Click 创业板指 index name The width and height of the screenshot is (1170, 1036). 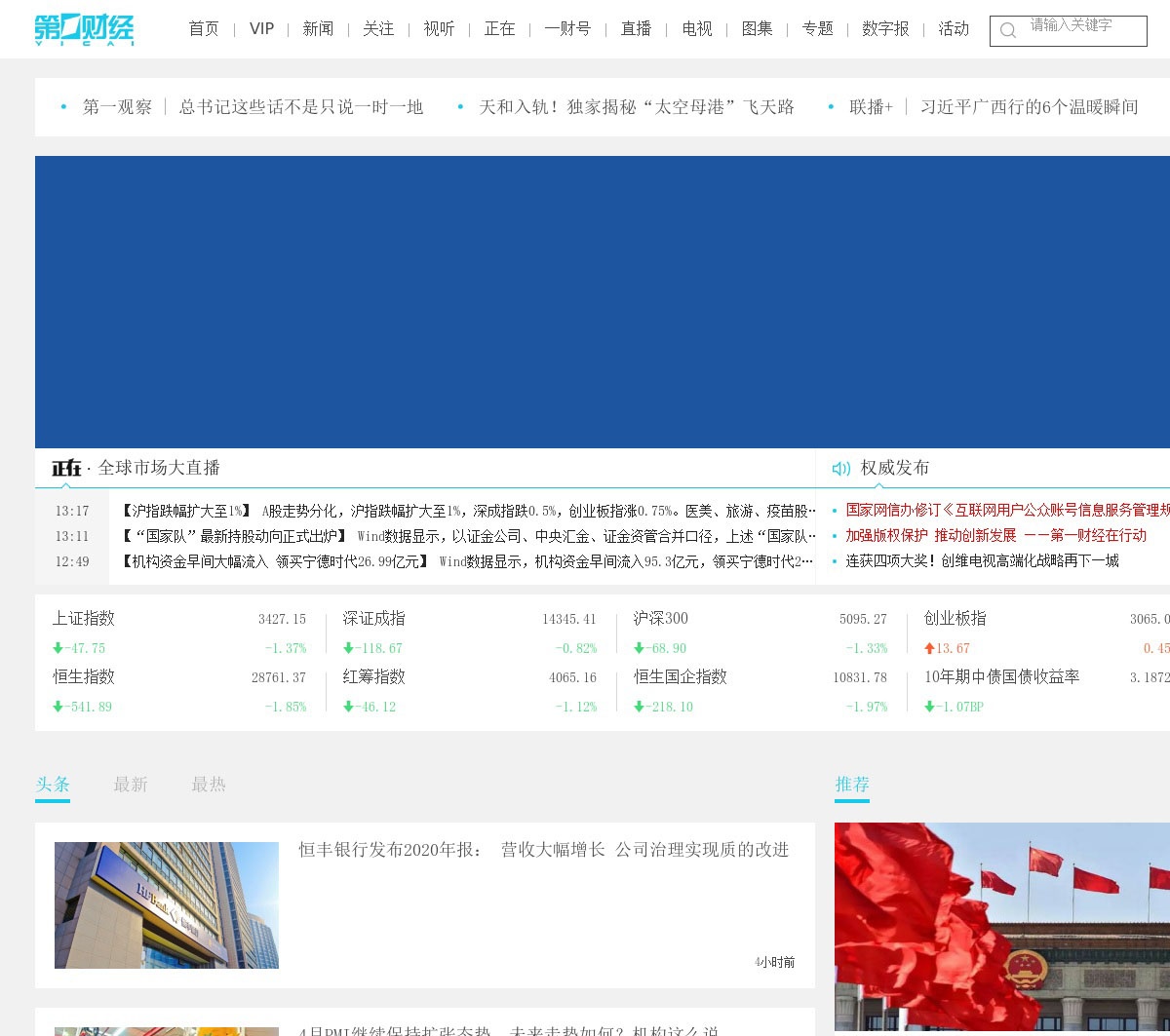(955, 618)
